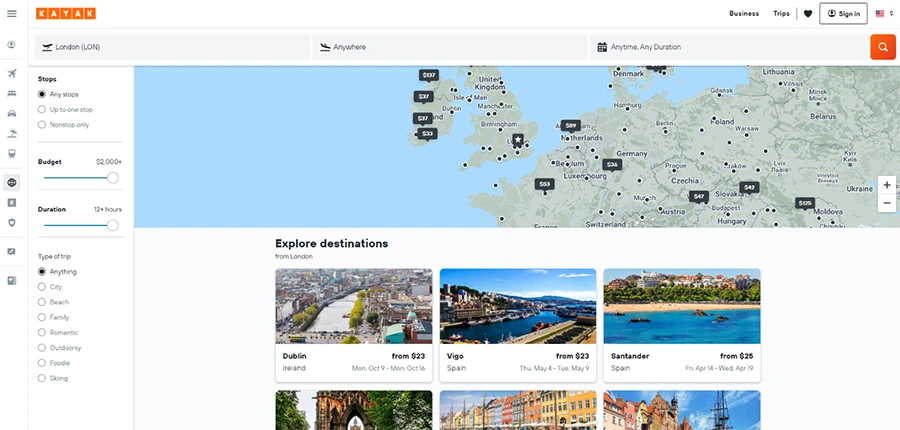
Task: Open the Trips link
Action: 781,14
